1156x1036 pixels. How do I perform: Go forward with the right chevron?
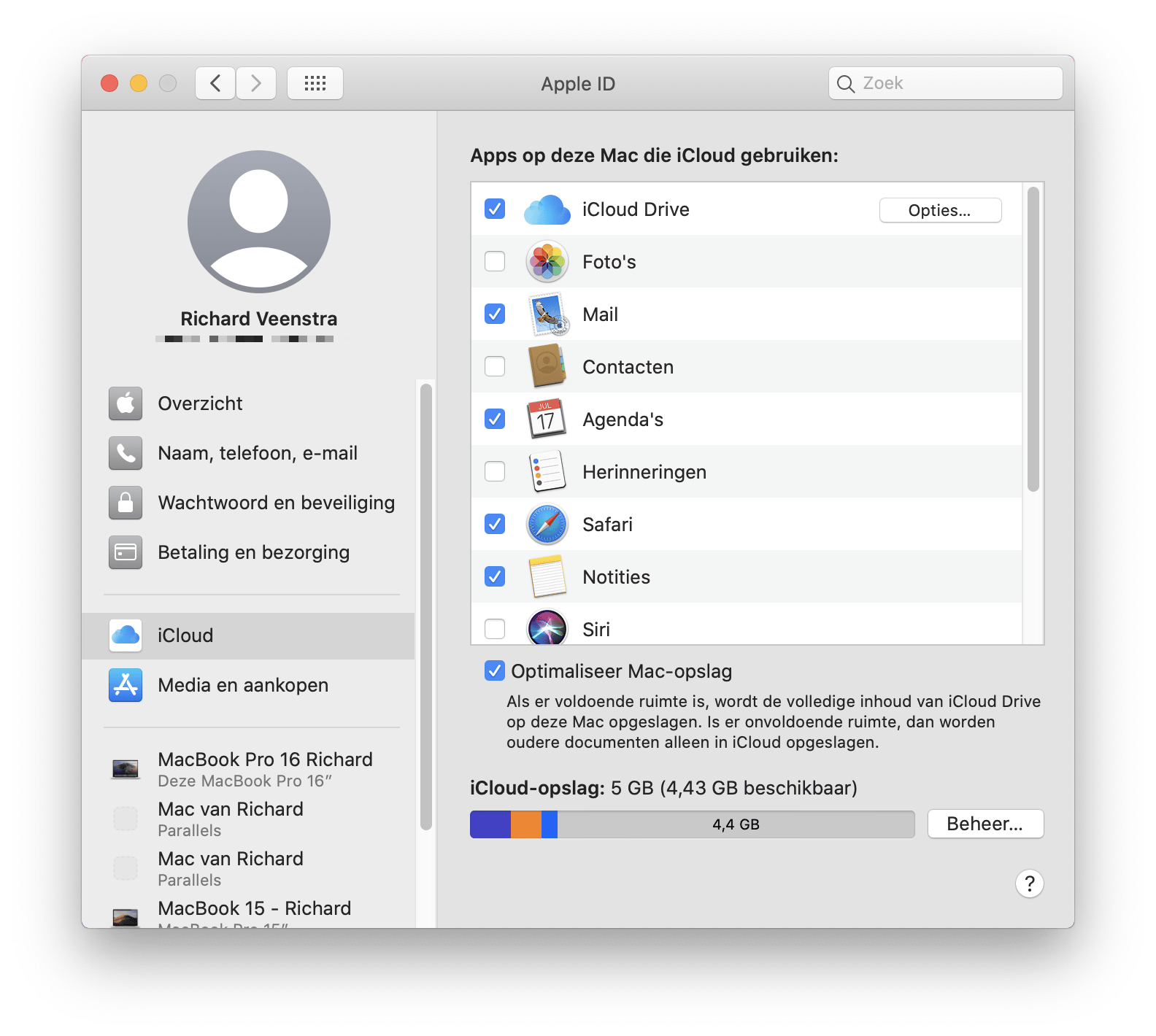(x=256, y=83)
